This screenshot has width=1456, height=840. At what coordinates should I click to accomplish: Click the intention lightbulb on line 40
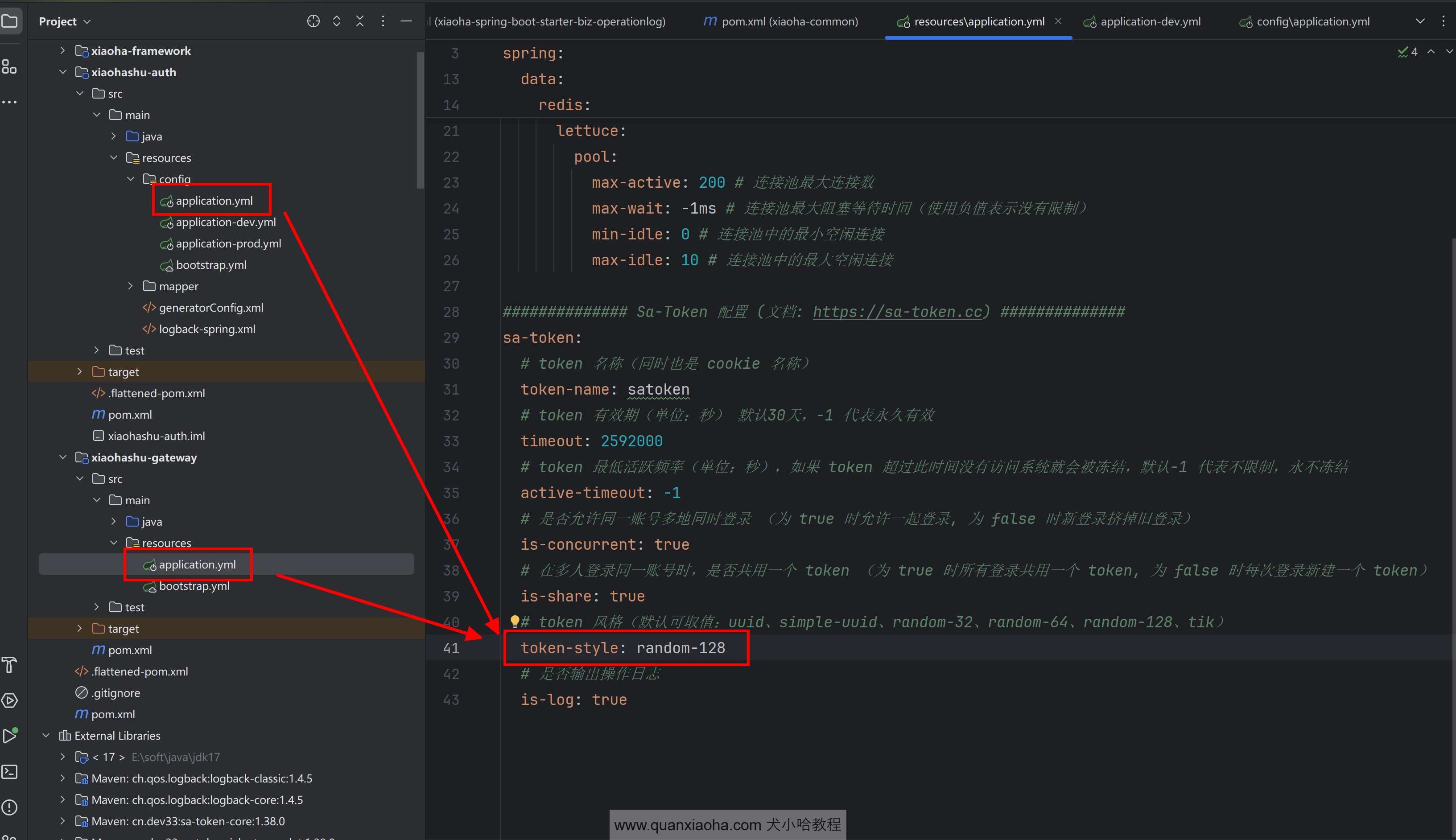515,621
